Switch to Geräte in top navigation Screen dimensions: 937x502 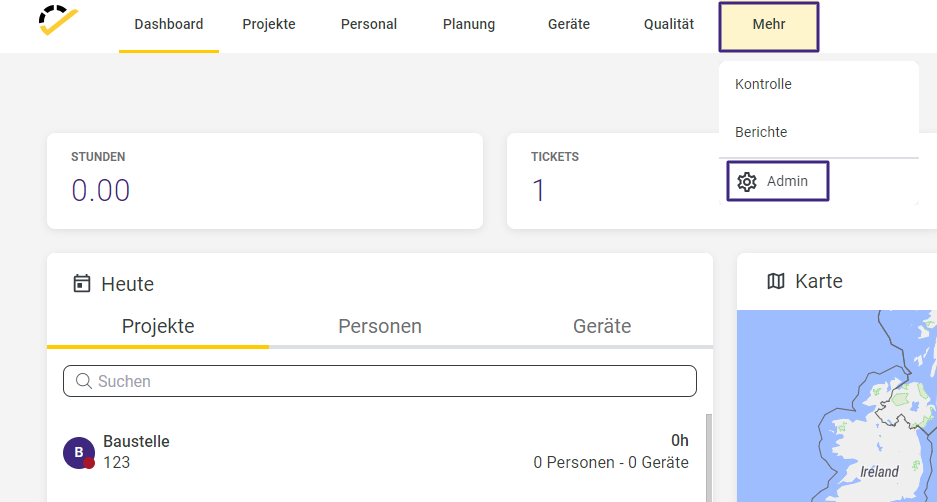tap(569, 25)
